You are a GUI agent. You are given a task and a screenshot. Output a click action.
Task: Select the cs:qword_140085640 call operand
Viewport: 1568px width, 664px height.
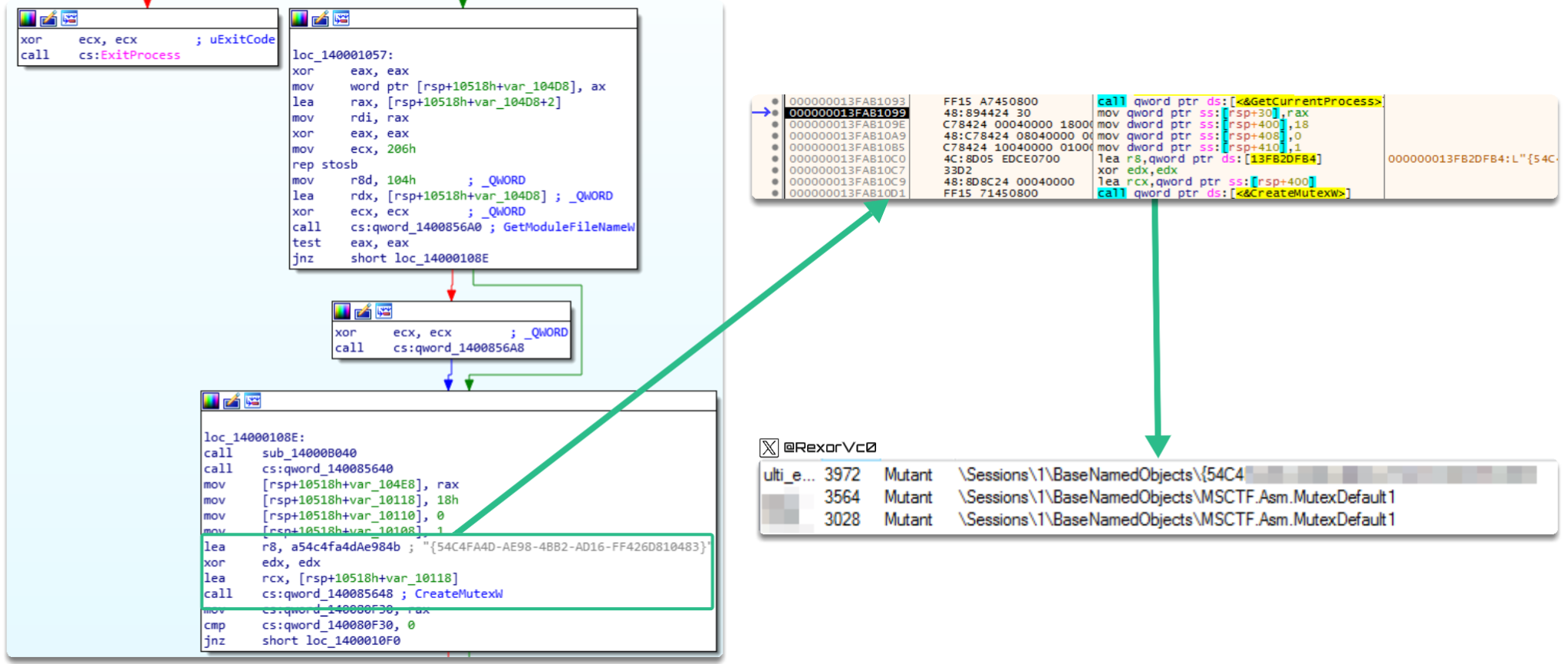[x=328, y=468]
